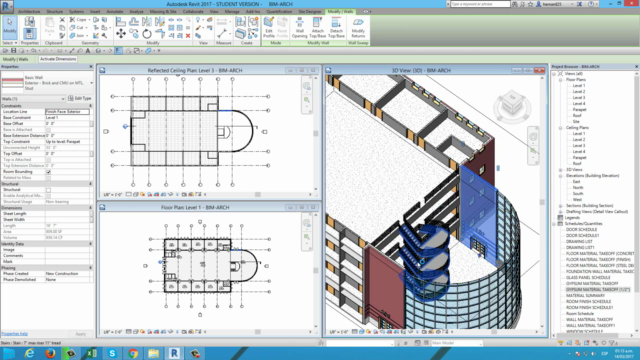
Task: Click the Top Constraint value field
Action: [x=67, y=142]
